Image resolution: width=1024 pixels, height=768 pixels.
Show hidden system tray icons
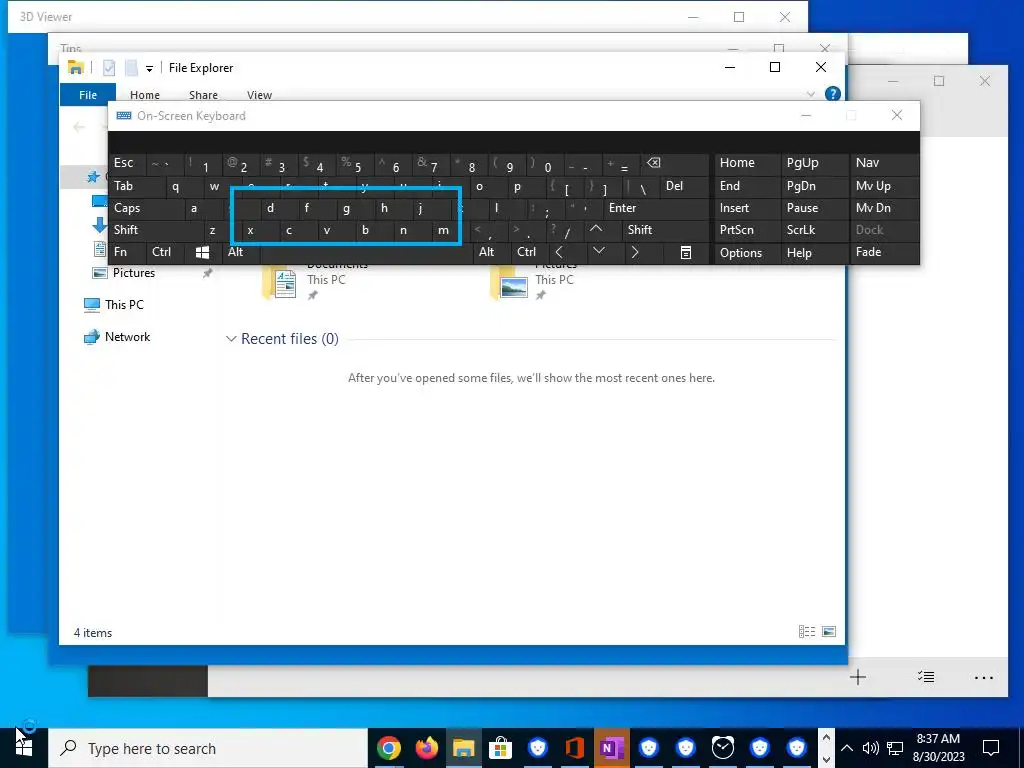tap(846, 748)
